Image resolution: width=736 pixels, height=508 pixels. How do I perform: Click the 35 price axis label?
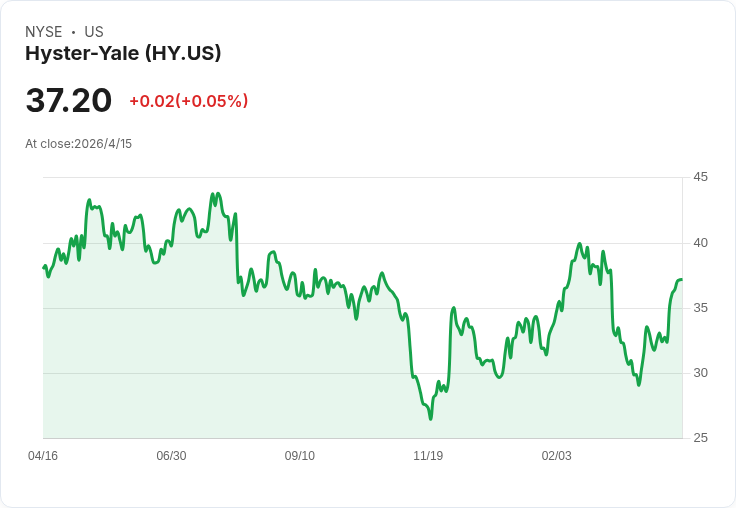click(x=701, y=308)
